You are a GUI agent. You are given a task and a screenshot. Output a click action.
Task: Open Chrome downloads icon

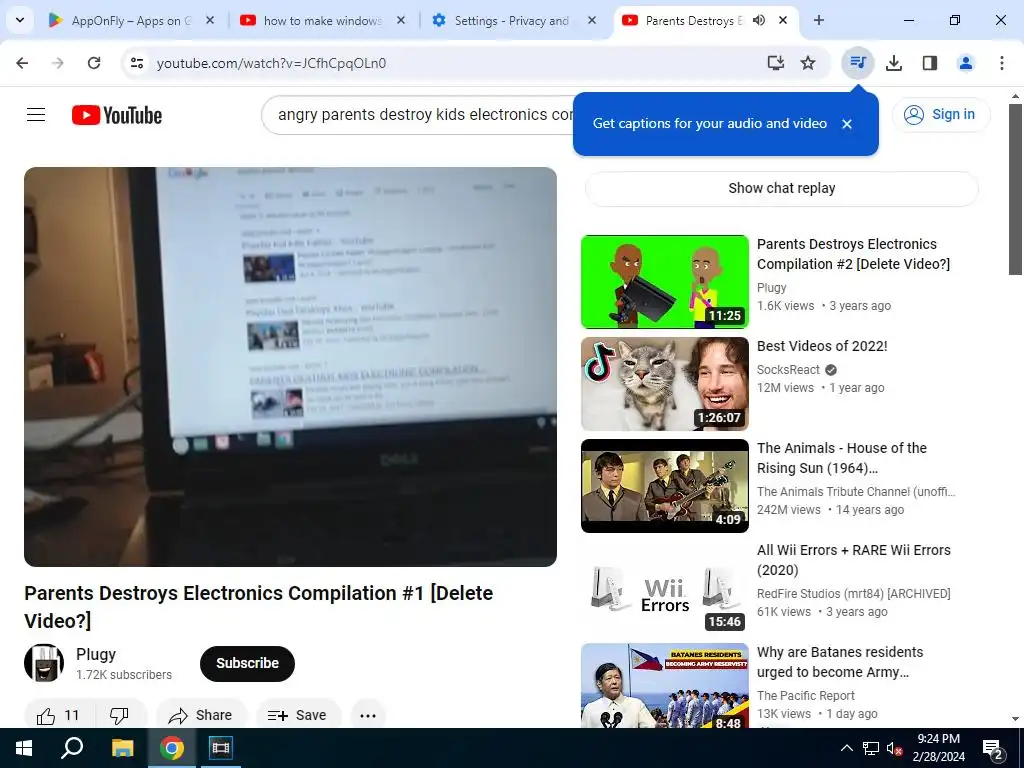click(x=894, y=63)
